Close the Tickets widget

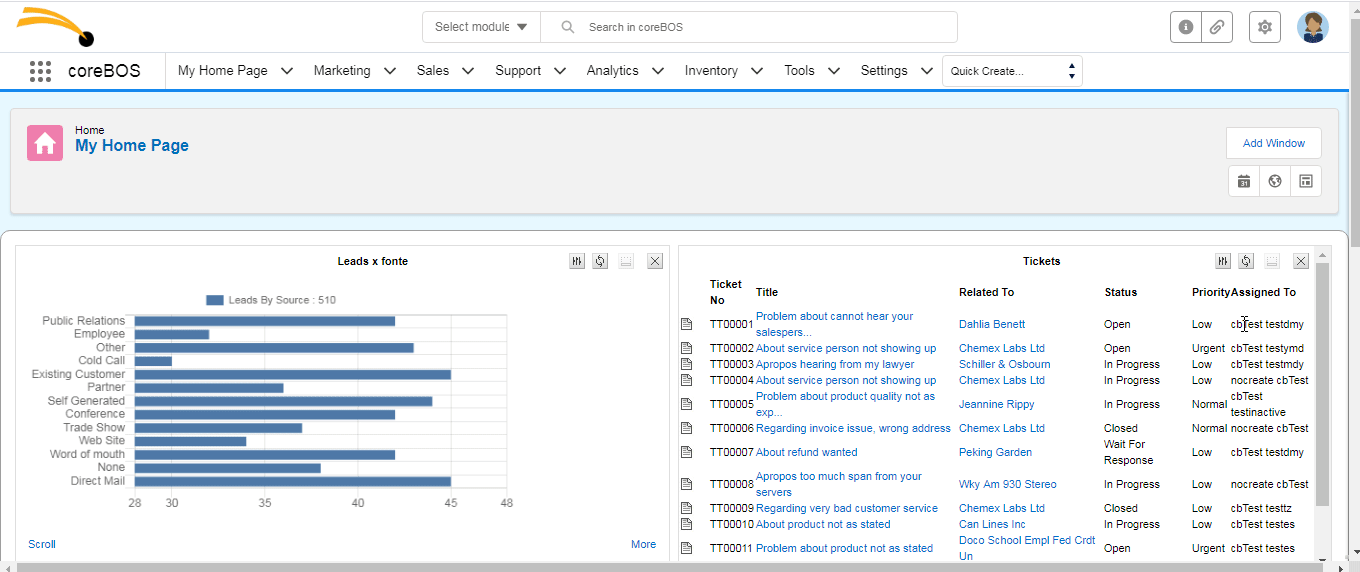click(x=1301, y=261)
